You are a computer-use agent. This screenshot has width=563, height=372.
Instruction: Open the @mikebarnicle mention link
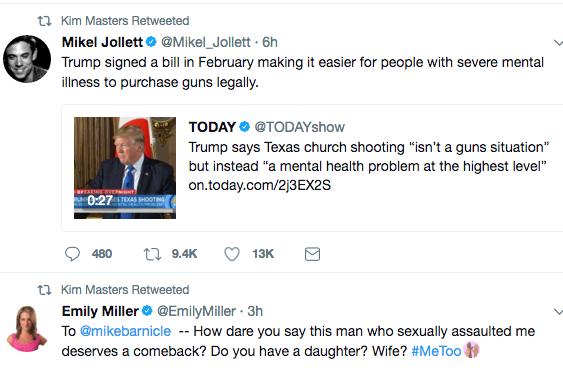point(125,331)
